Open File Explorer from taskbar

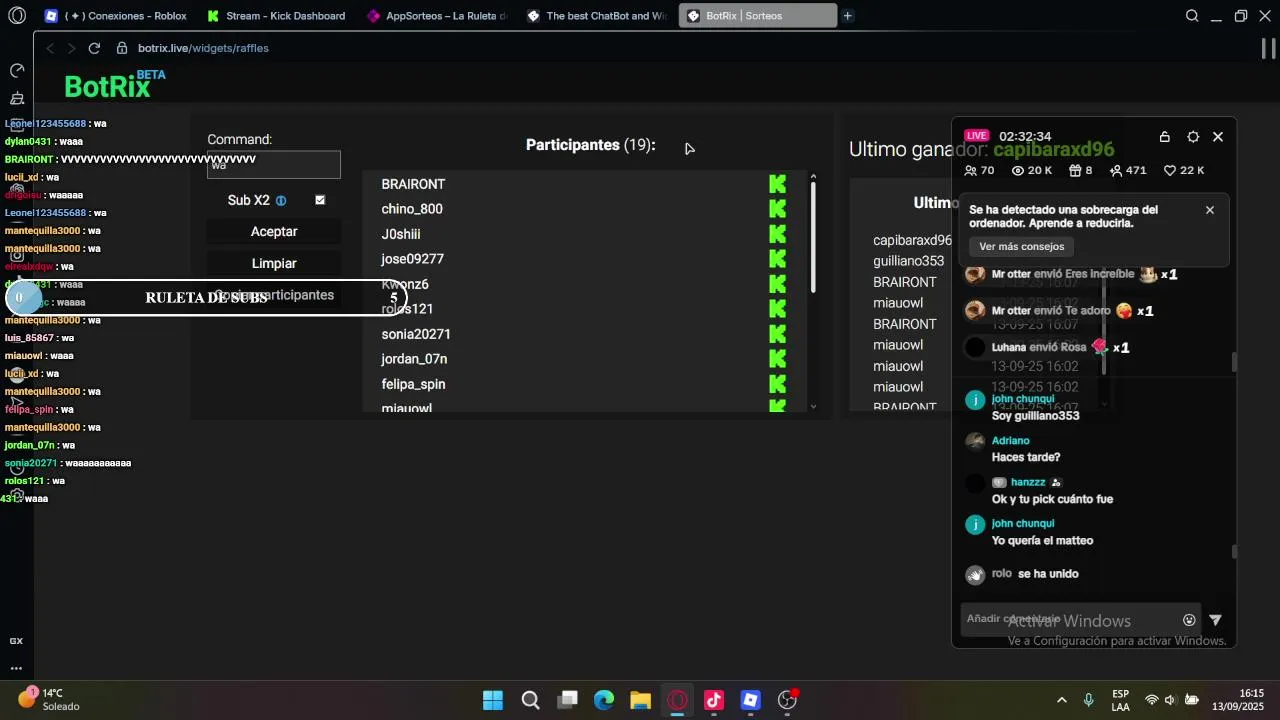pos(640,700)
